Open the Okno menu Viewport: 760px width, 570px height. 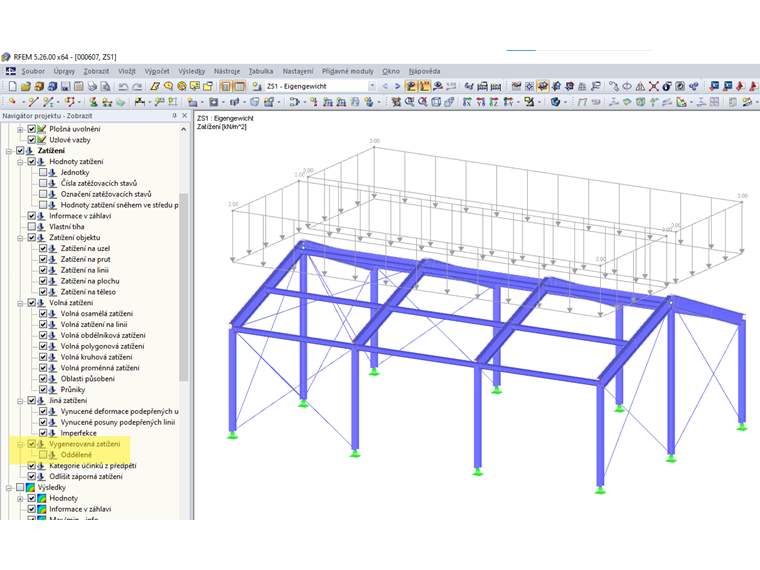point(391,71)
